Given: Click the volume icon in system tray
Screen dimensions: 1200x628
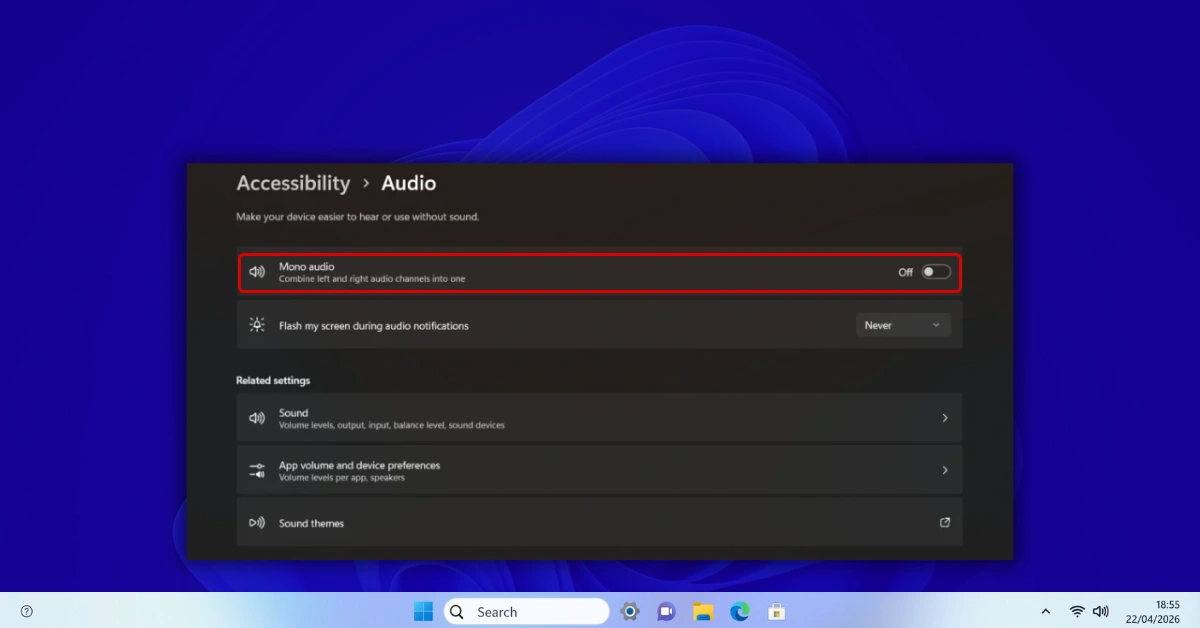Looking at the screenshot, I should pyautogui.click(x=1101, y=610).
